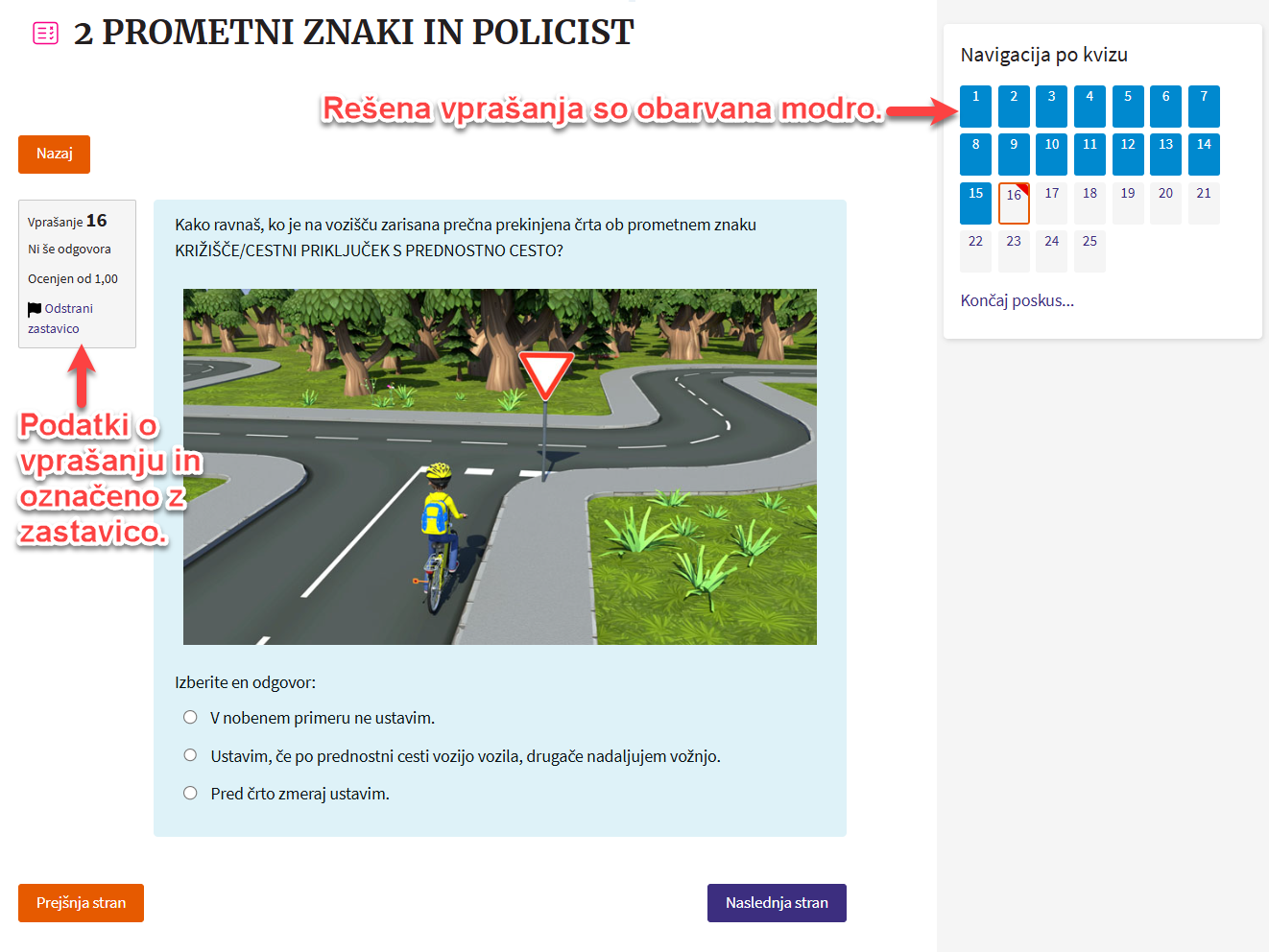Click the black flag icon in question info
The image size is (1269, 952).
35,309
